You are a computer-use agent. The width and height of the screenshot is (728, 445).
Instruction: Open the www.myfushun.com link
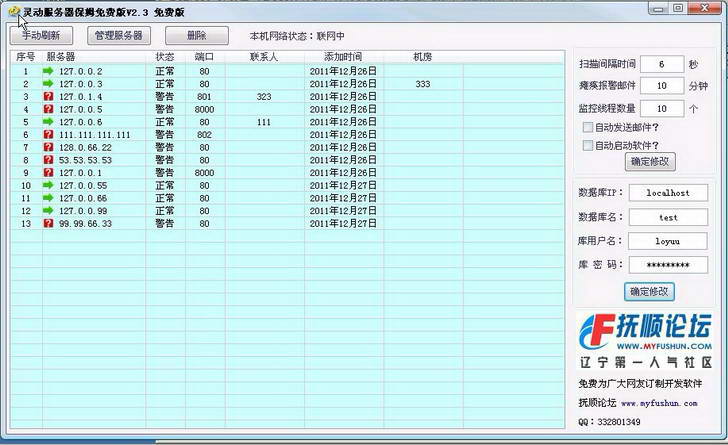[659, 403]
